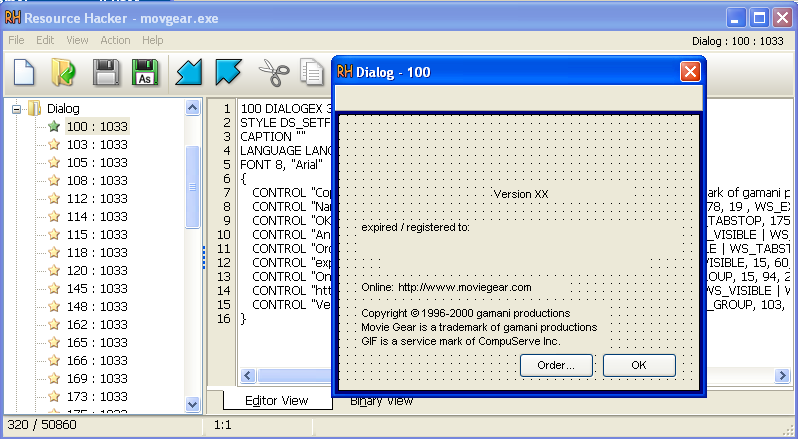Click the tree vertical scrollbar thumb

[x=192, y=187]
